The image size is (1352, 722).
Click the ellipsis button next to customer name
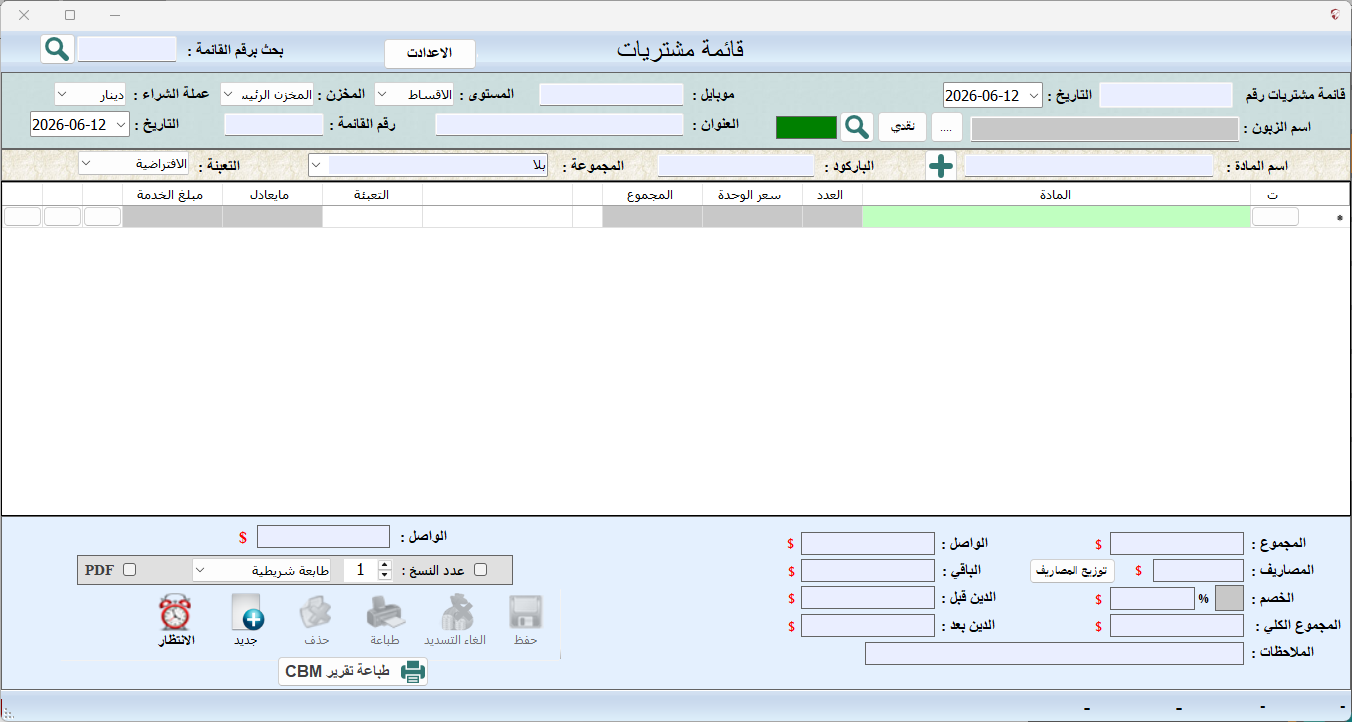[946, 127]
